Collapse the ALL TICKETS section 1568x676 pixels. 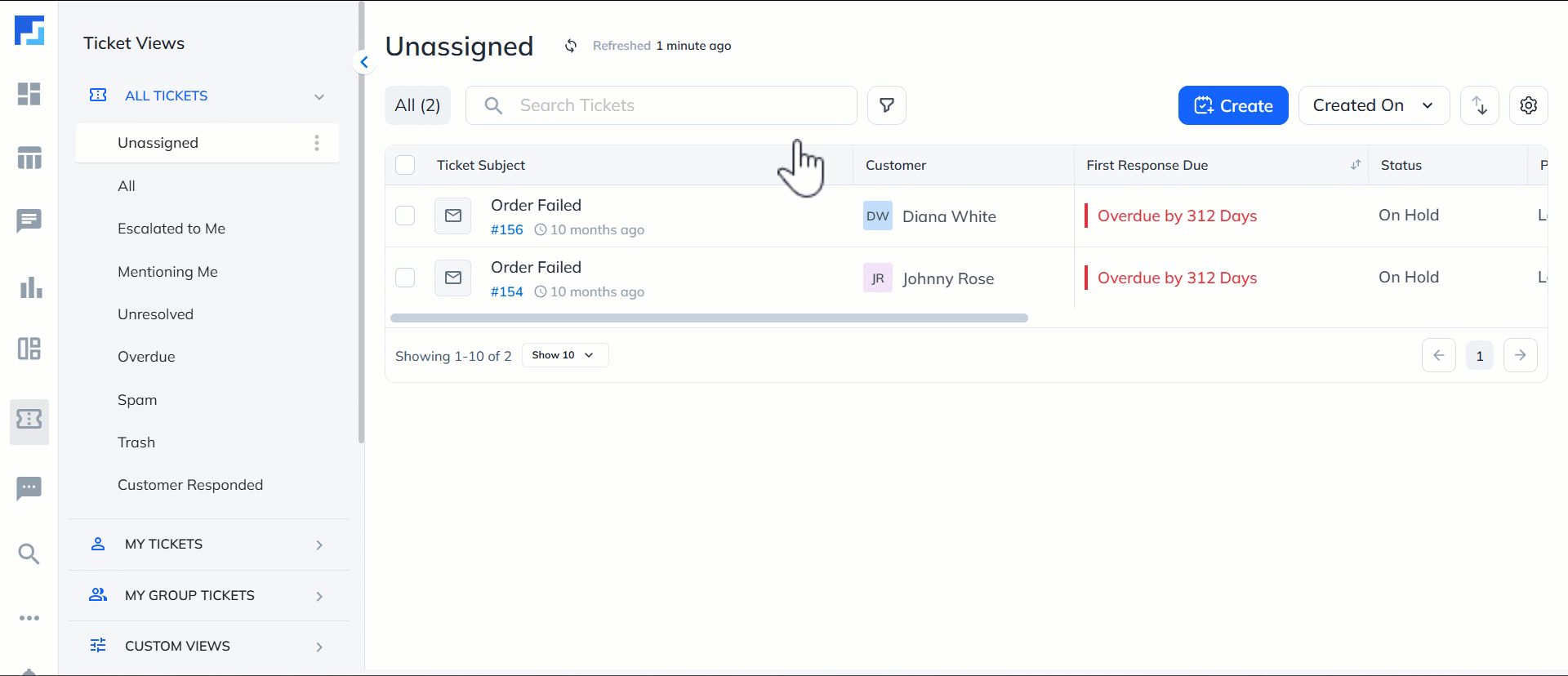point(318,96)
